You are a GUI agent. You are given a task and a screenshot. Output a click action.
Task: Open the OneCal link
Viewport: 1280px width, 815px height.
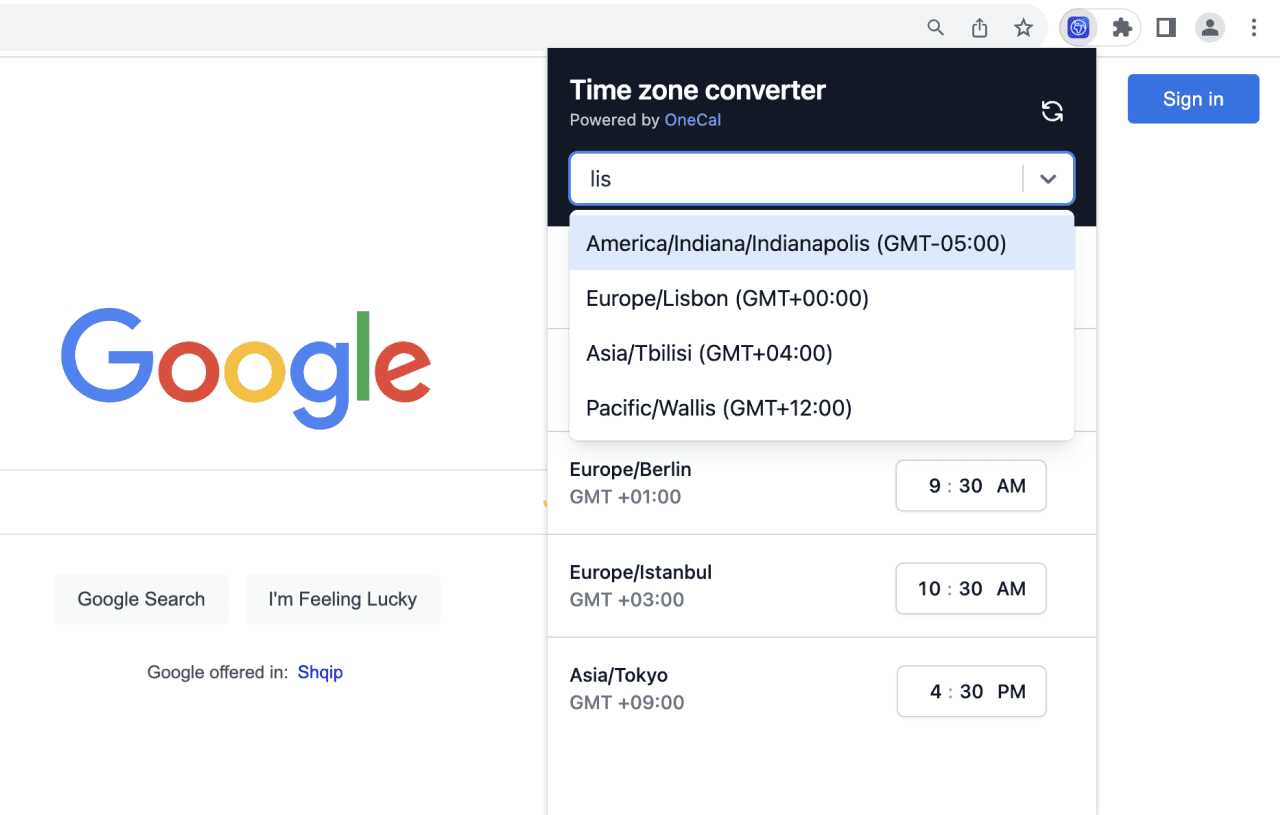click(x=692, y=120)
